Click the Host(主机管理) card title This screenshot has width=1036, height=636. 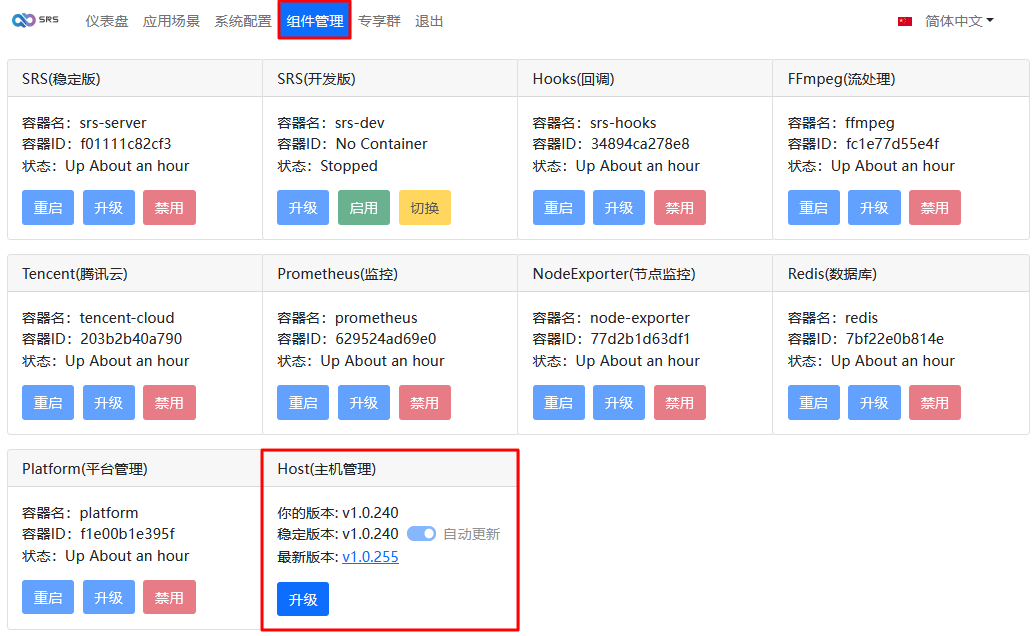pyautogui.click(x=326, y=469)
